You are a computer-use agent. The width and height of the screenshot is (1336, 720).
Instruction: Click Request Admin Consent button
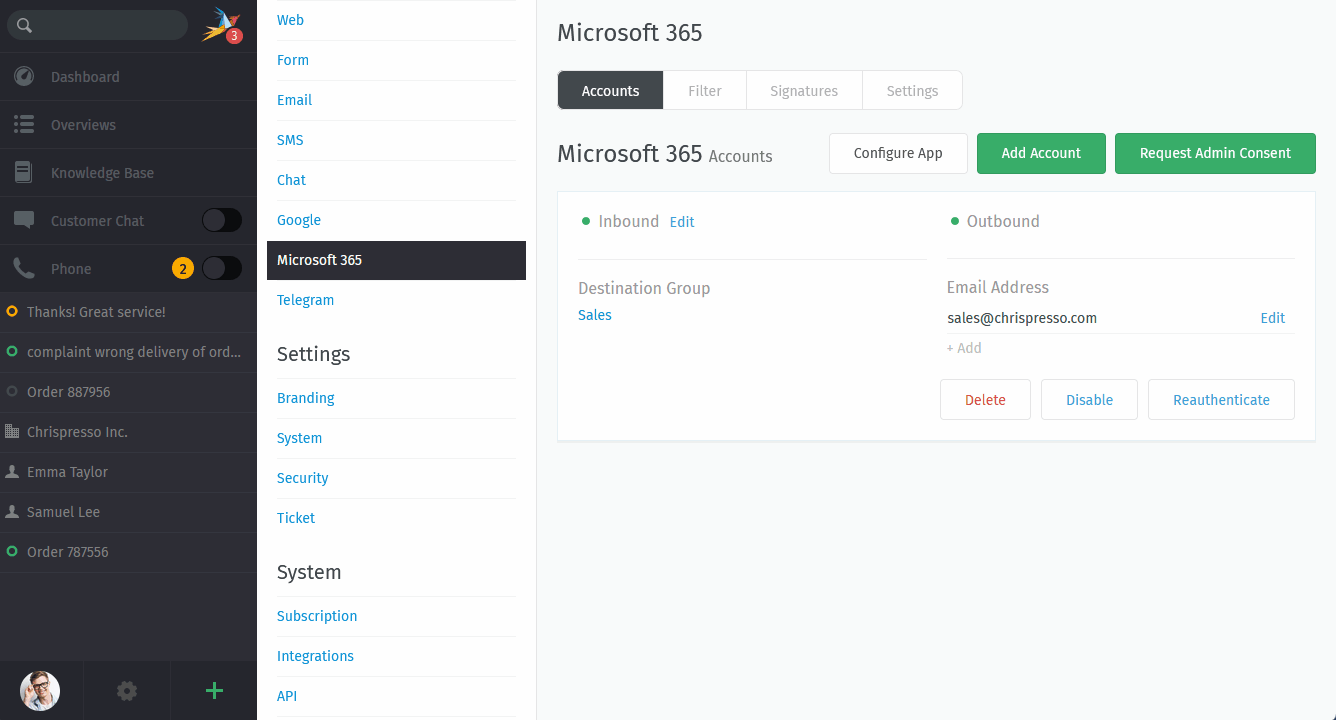(x=1215, y=153)
